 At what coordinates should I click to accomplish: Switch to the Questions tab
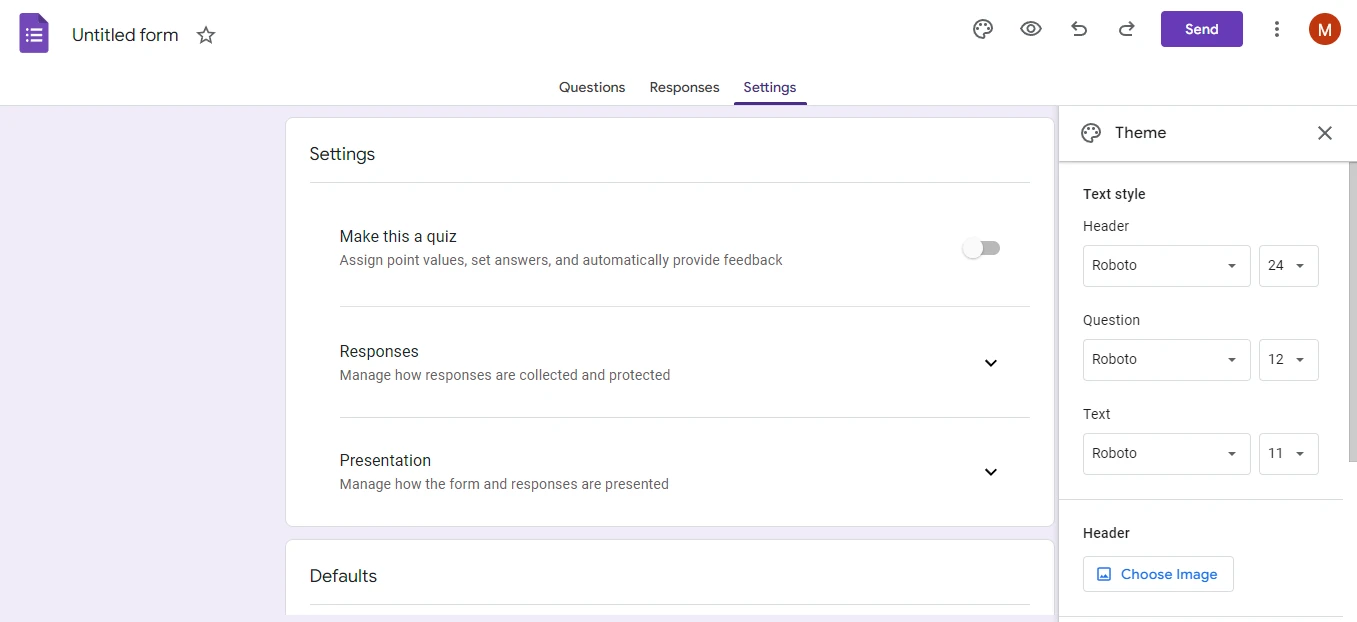click(591, 87)
